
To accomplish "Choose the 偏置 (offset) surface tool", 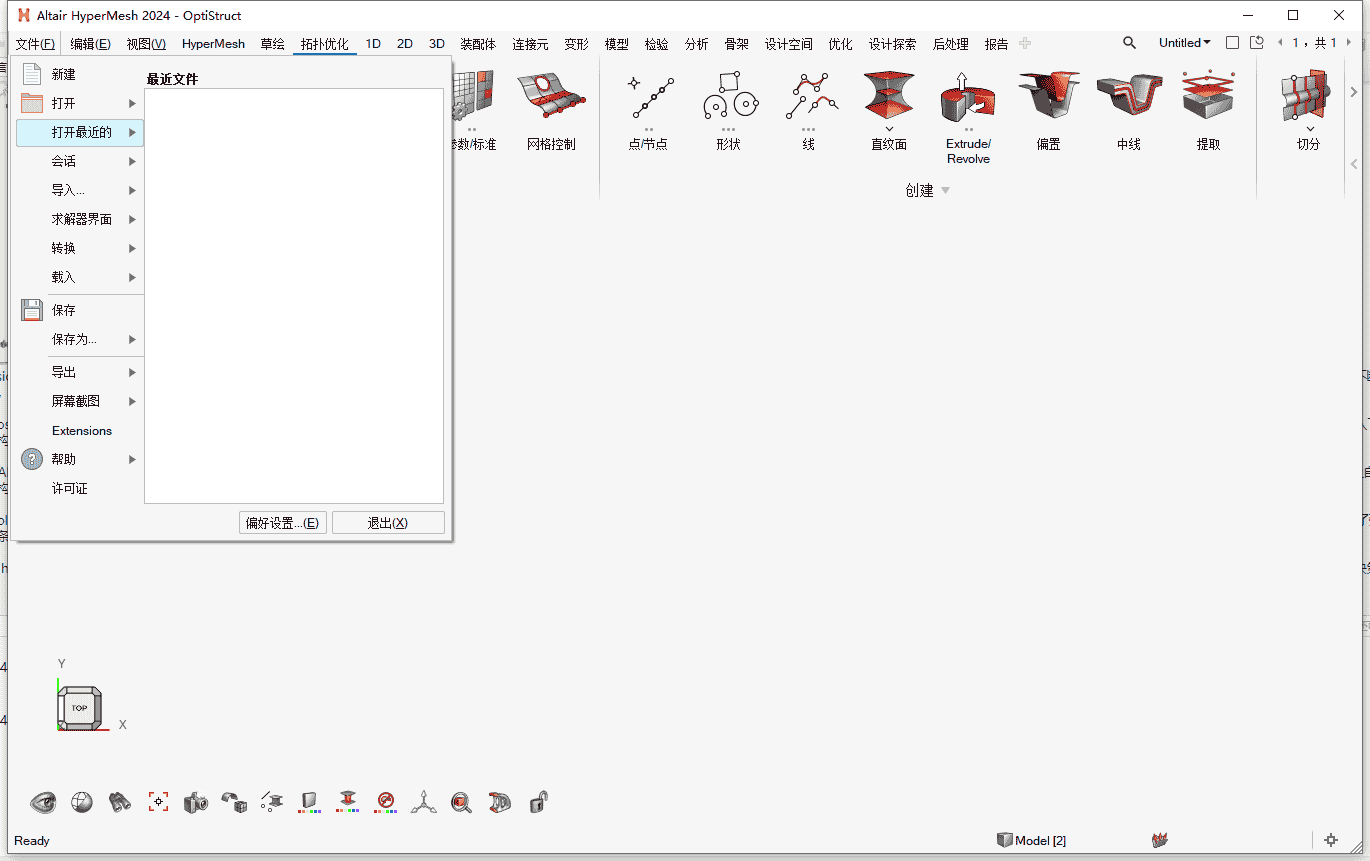I will click(1048, 98).
